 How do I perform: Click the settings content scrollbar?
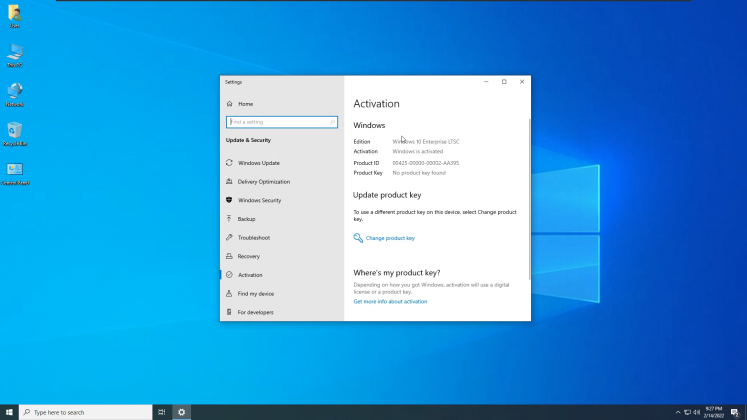pyautogui.click(x=529, y=199)
